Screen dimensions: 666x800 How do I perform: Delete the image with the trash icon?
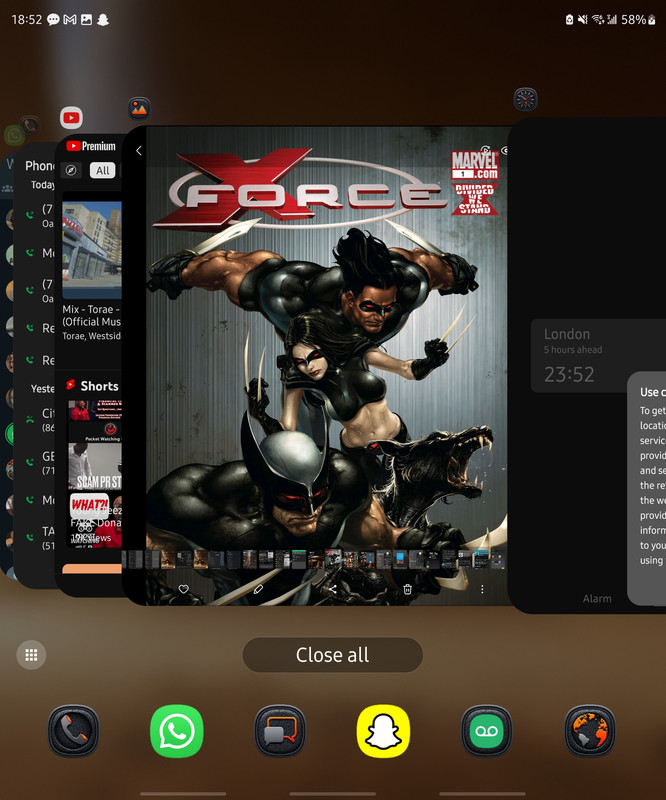(407, 589)
